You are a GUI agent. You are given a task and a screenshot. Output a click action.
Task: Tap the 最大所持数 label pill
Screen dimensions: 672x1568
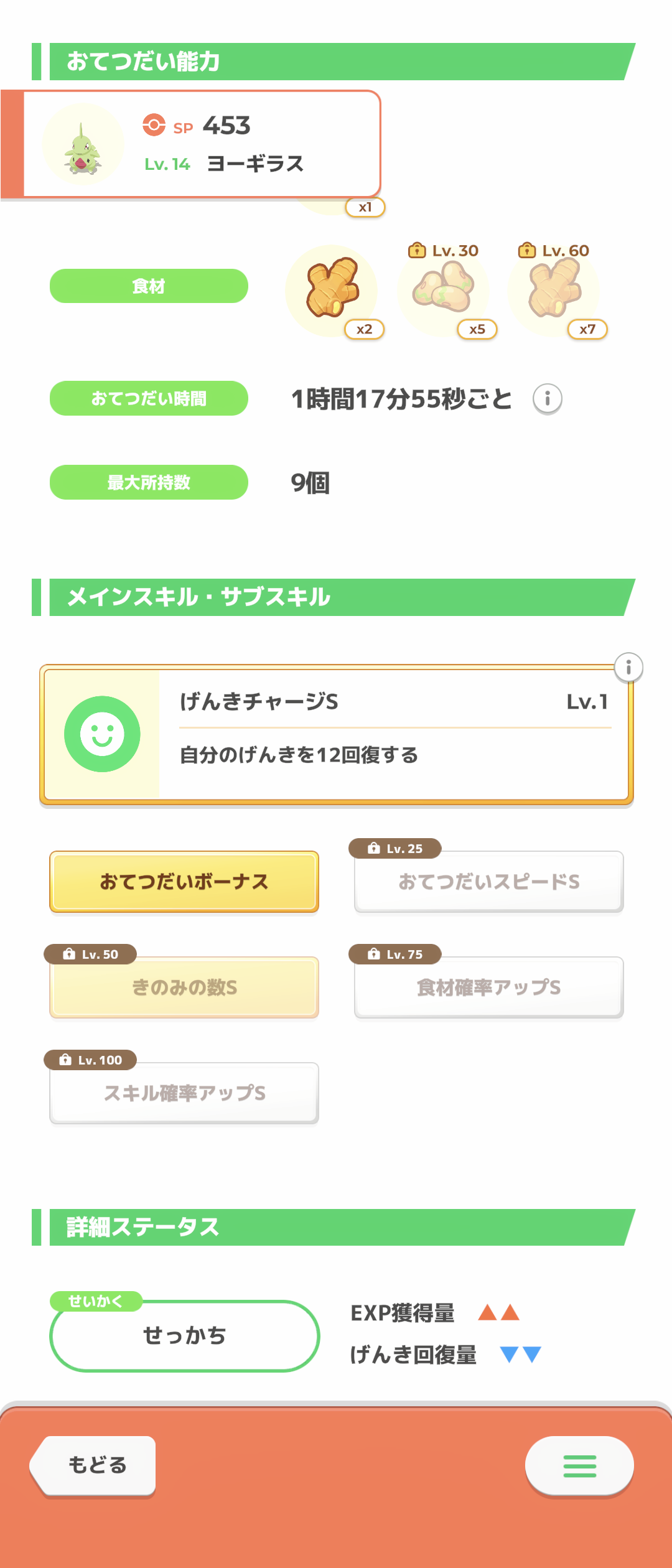[149, 482]
